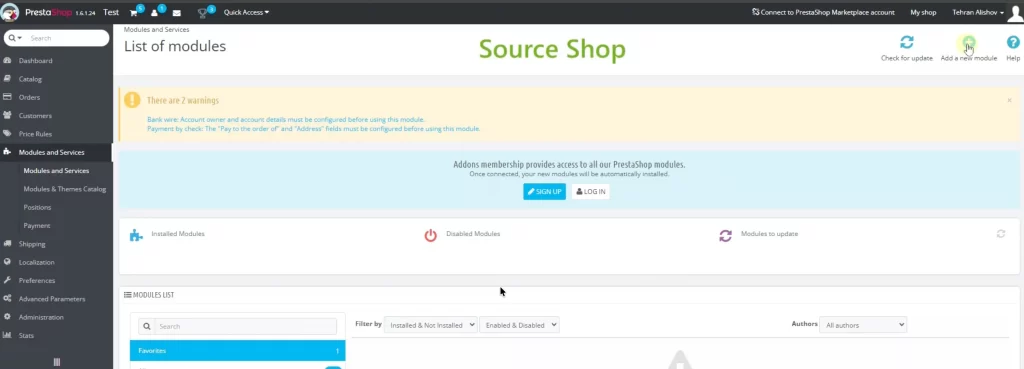
Task: Open the new customers notification icon
Action: coord(155,12)
